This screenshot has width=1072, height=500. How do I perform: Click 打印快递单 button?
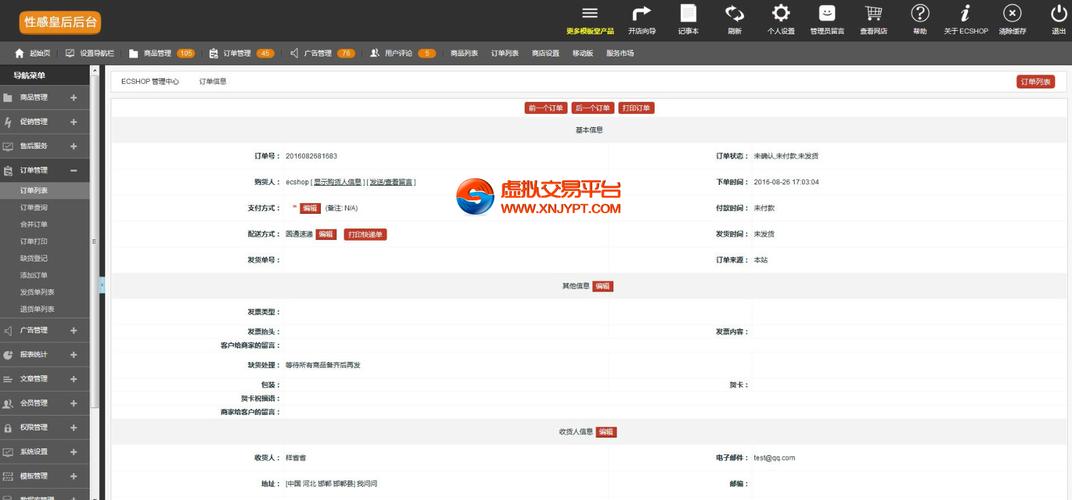click(x=366, y=235)
